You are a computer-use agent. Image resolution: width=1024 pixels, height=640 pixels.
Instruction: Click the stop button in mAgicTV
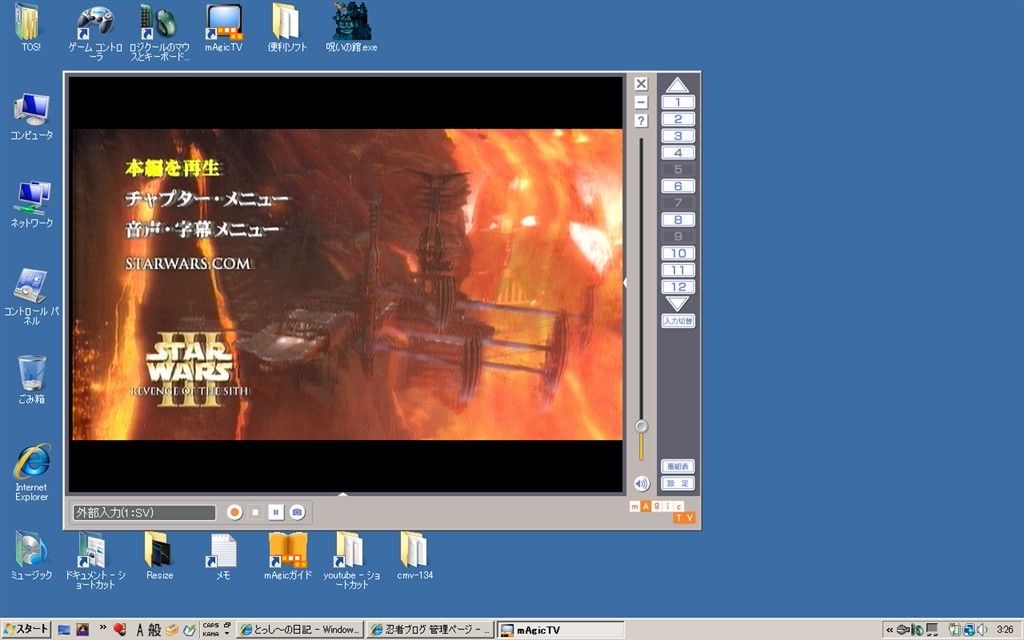255,513
